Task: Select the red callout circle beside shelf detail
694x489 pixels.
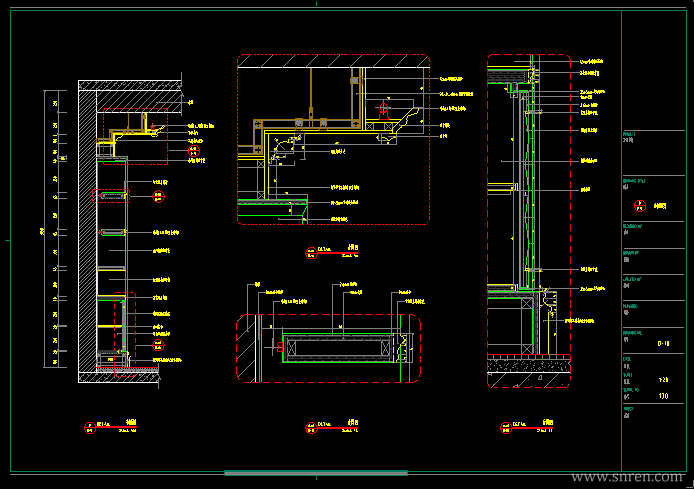Action: (158, 196)
